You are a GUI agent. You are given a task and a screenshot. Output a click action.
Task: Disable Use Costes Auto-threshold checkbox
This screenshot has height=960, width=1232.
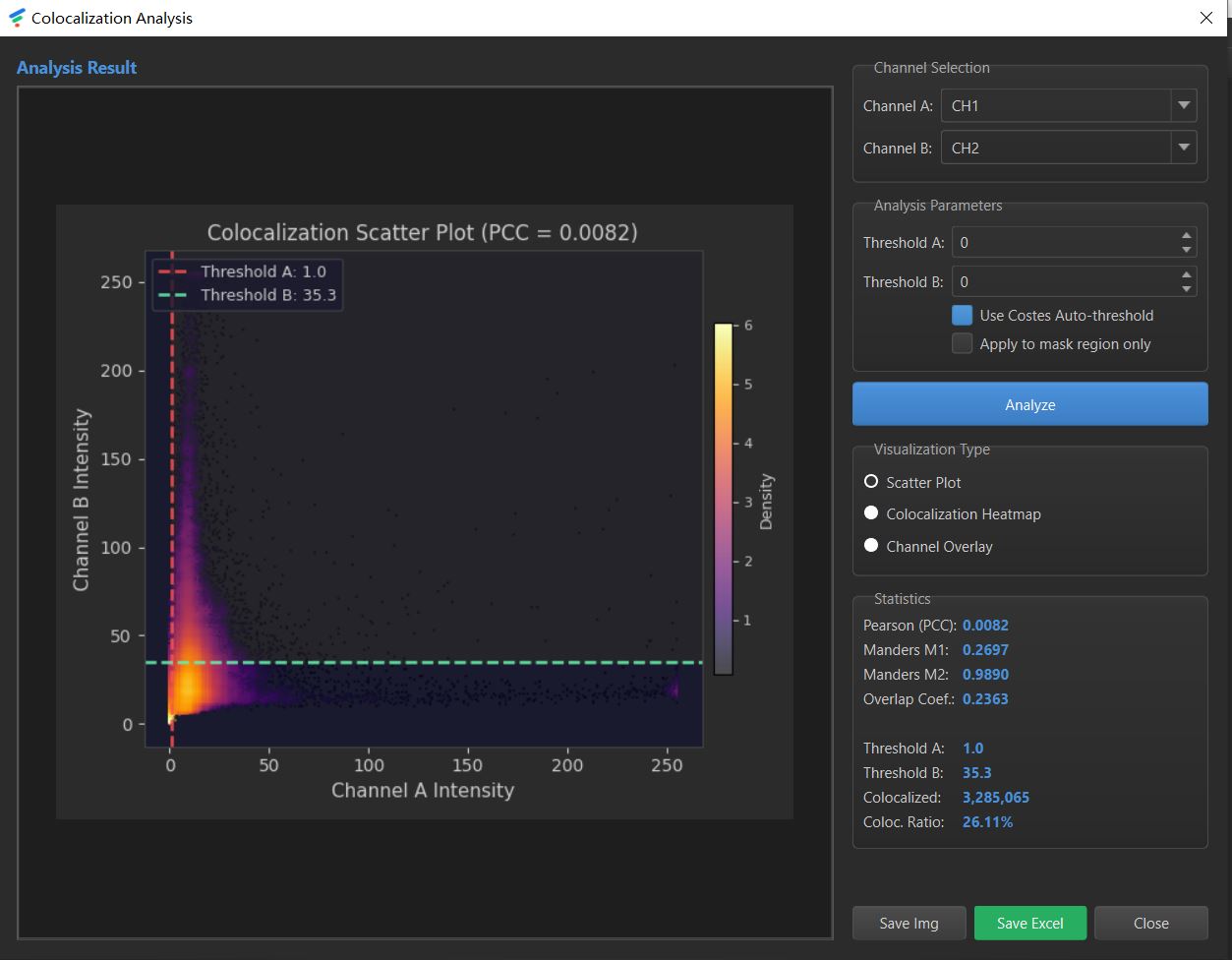pos(962,316)
